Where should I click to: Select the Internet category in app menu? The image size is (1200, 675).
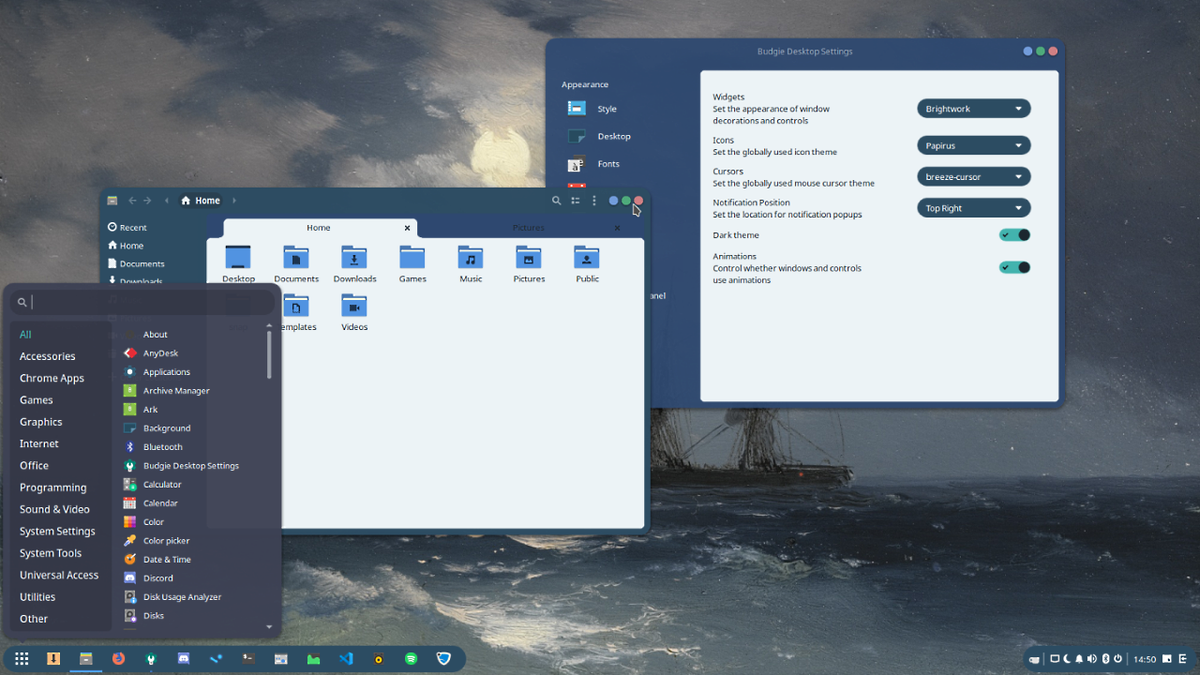[39, 443]
